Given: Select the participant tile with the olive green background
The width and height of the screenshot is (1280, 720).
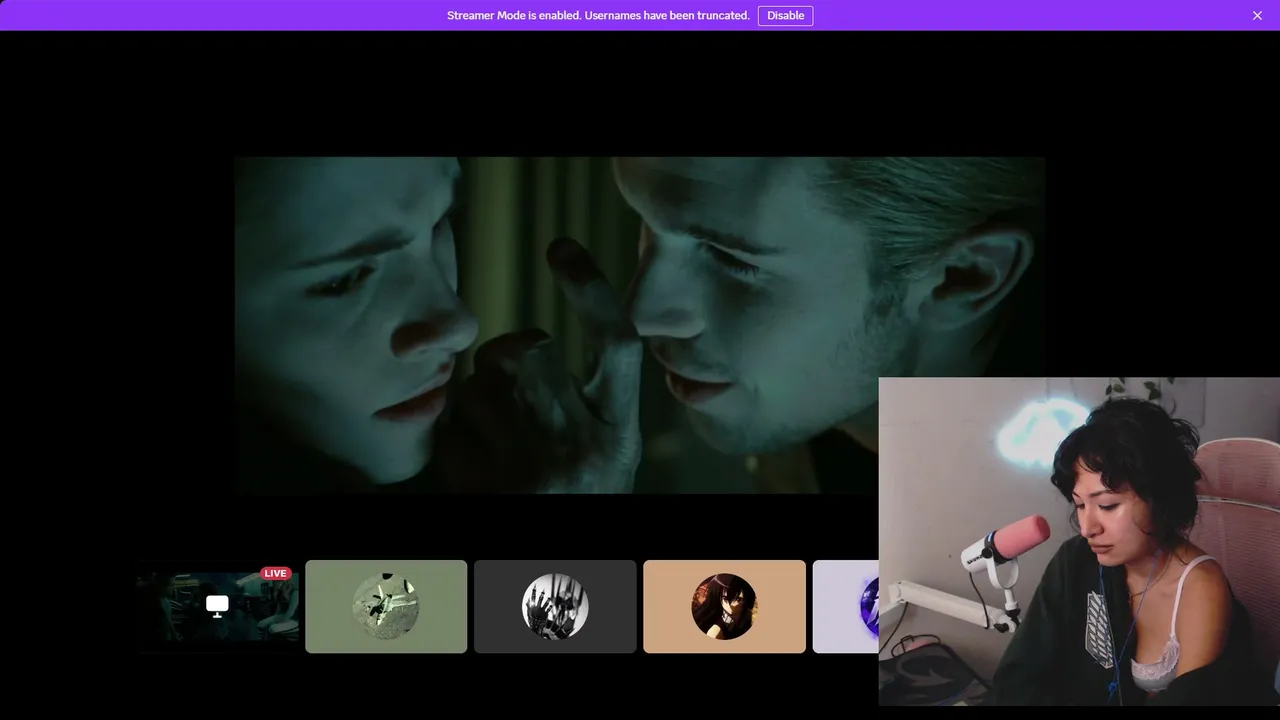Looking at the screenshot, I should coord(386,606).
